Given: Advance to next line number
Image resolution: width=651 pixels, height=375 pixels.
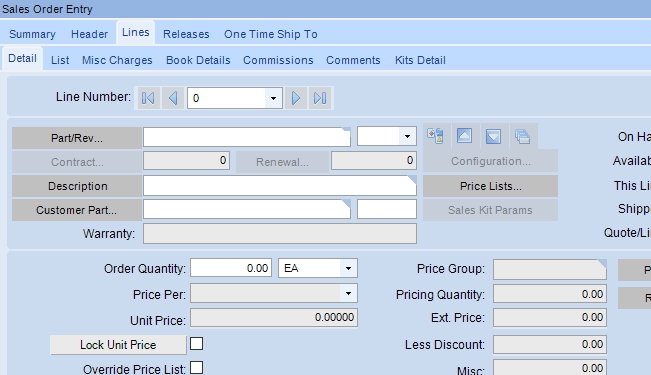Looking at the screenshot, I should point(296,98).
